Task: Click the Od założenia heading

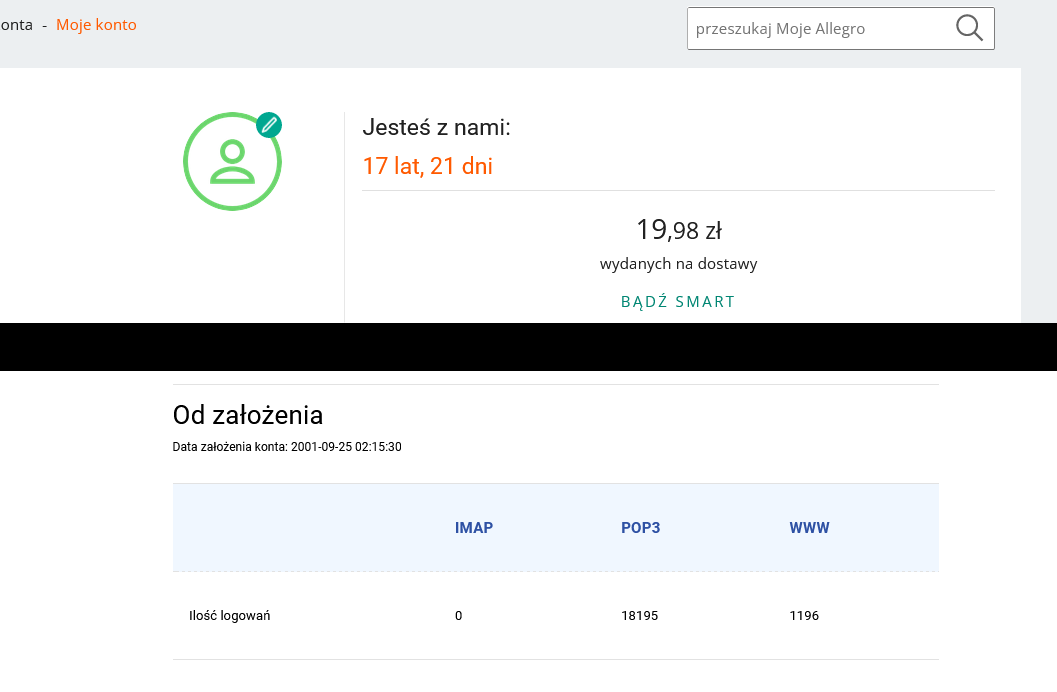Action: [x=248, y=415]
